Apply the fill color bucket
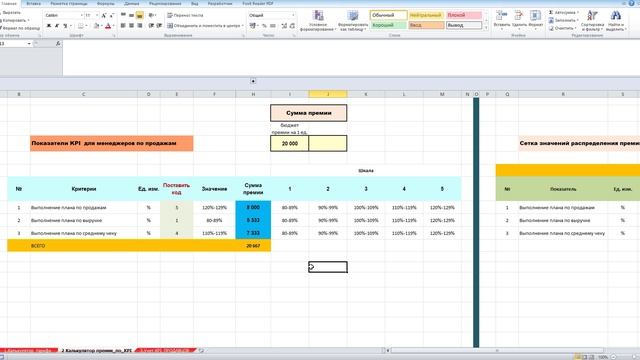The width and height of the screenshot is (640, 360). 96,26
